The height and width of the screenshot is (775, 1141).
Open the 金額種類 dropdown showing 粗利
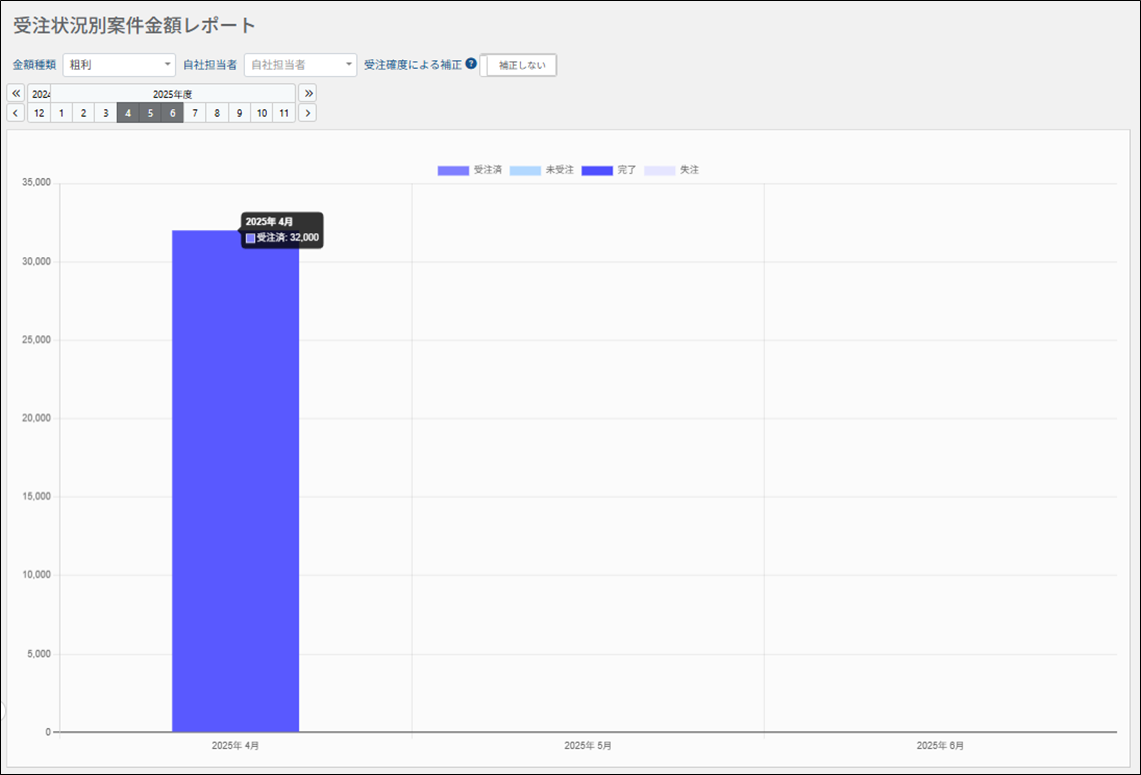click(x=119, y=65)
